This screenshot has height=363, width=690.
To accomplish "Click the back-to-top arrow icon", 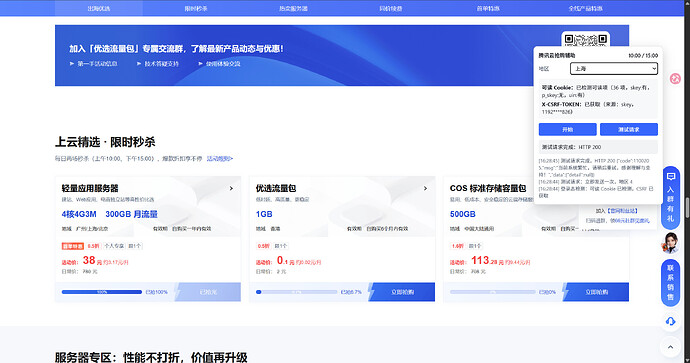I will (670, 347).
